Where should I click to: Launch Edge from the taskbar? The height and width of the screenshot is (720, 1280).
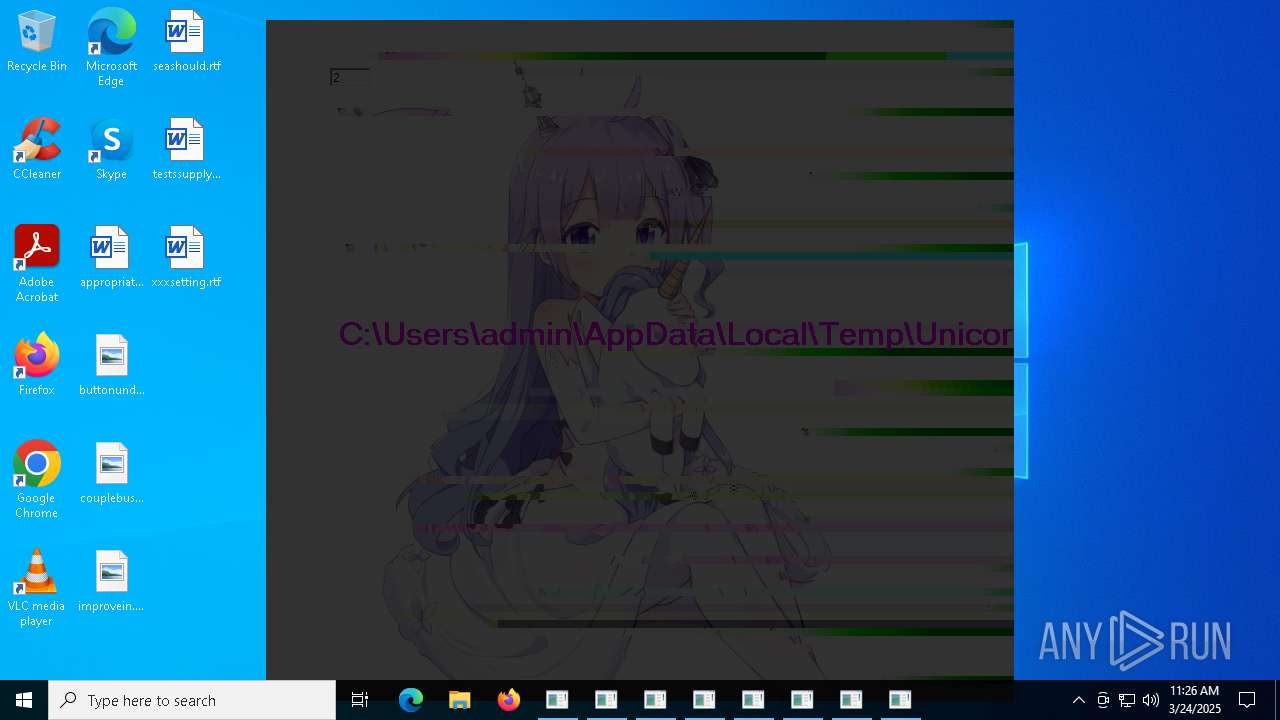[411, 700]
